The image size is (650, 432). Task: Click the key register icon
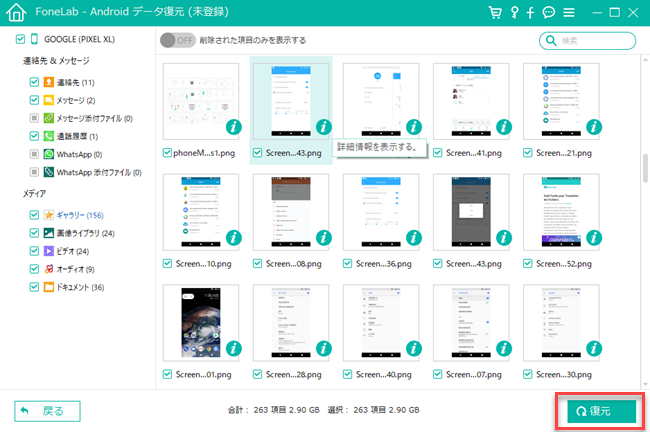[514, 12]
